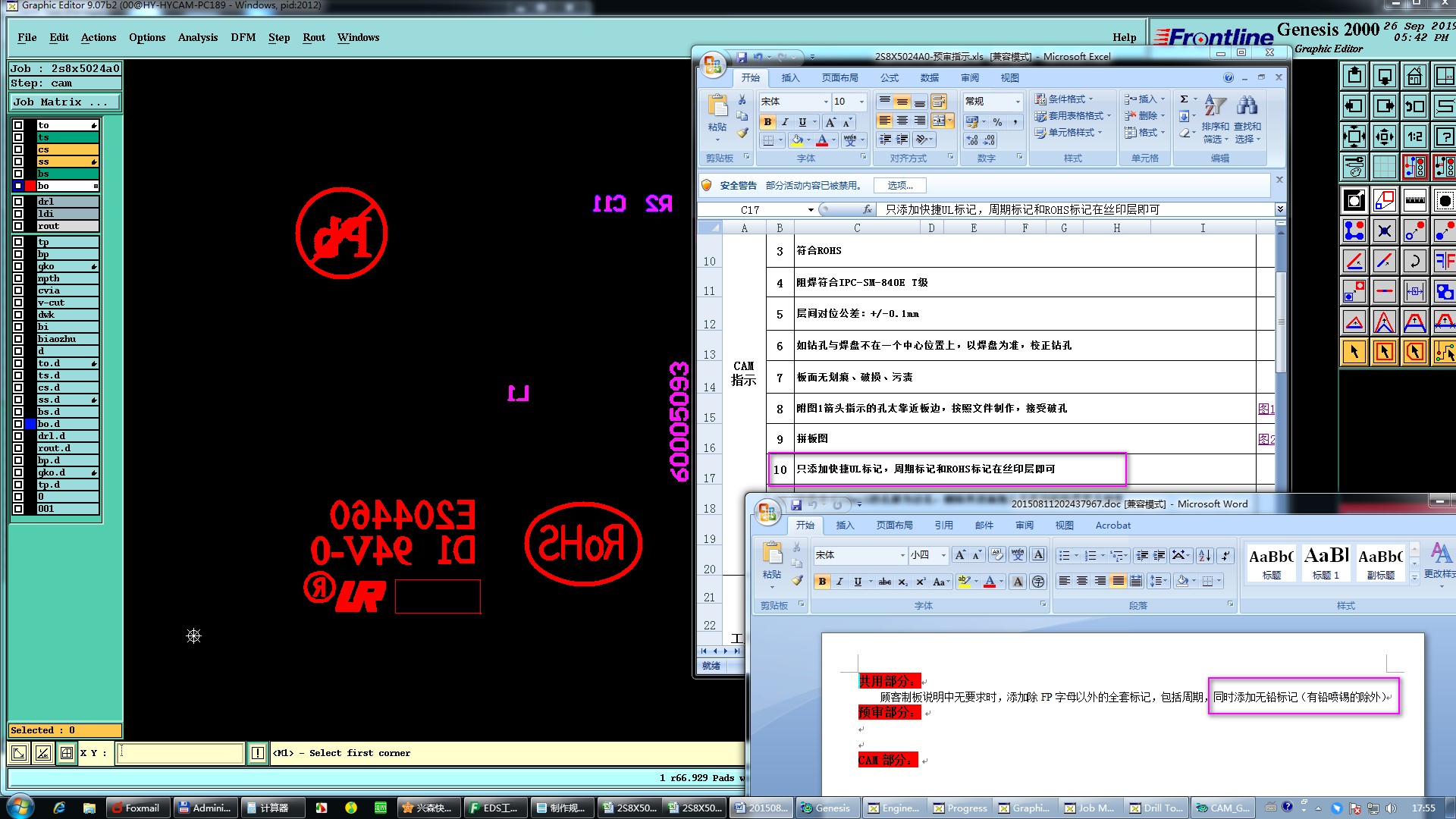Click the Home view icon in Genesis toolbar
1456x819 pixels.
tap(1414, 76)
